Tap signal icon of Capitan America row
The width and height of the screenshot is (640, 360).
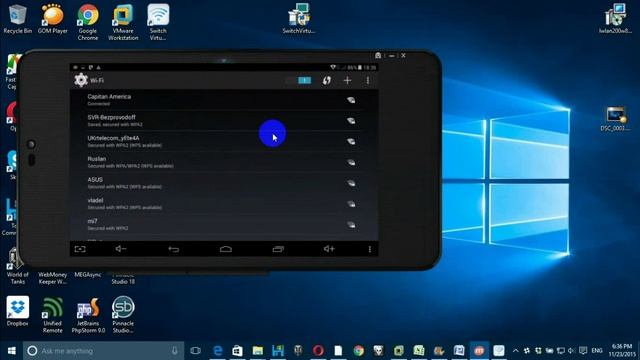[351, 100]
